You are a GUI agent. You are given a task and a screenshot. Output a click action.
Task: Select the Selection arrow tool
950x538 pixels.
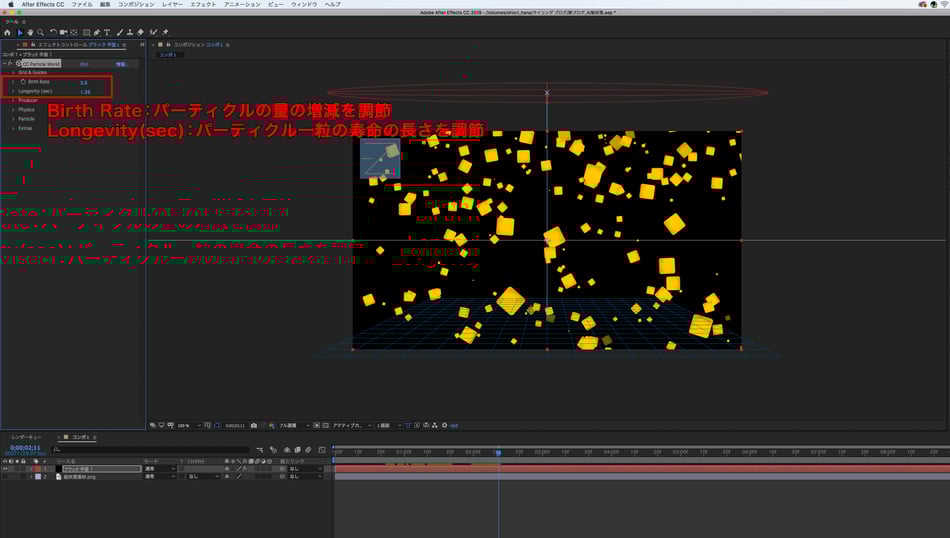[19, 32]
